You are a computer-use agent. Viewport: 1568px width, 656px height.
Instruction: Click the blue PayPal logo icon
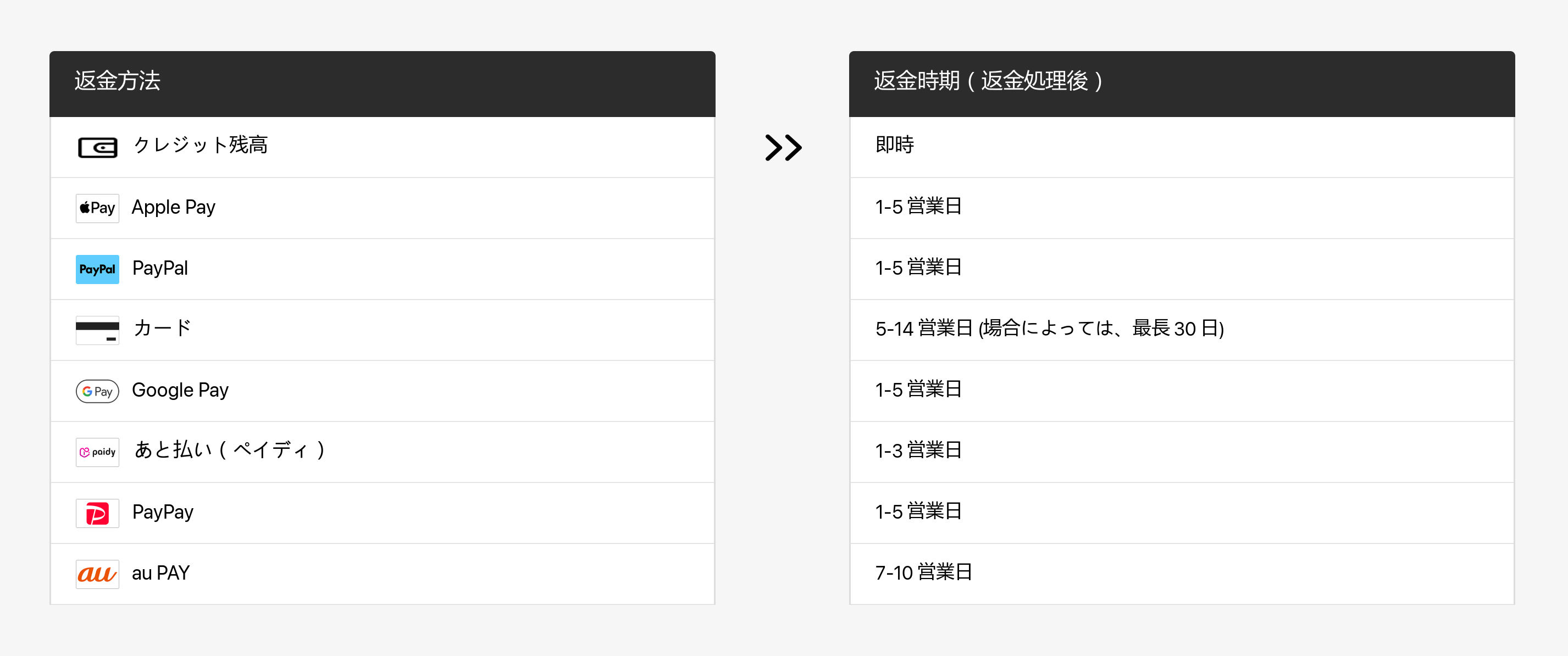[x=97, y=269]
